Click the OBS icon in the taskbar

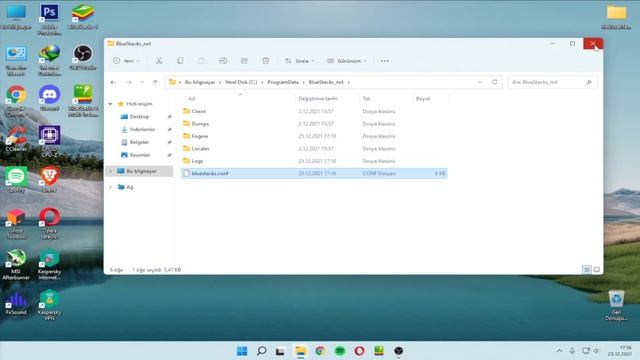click(x=399, y=351)
